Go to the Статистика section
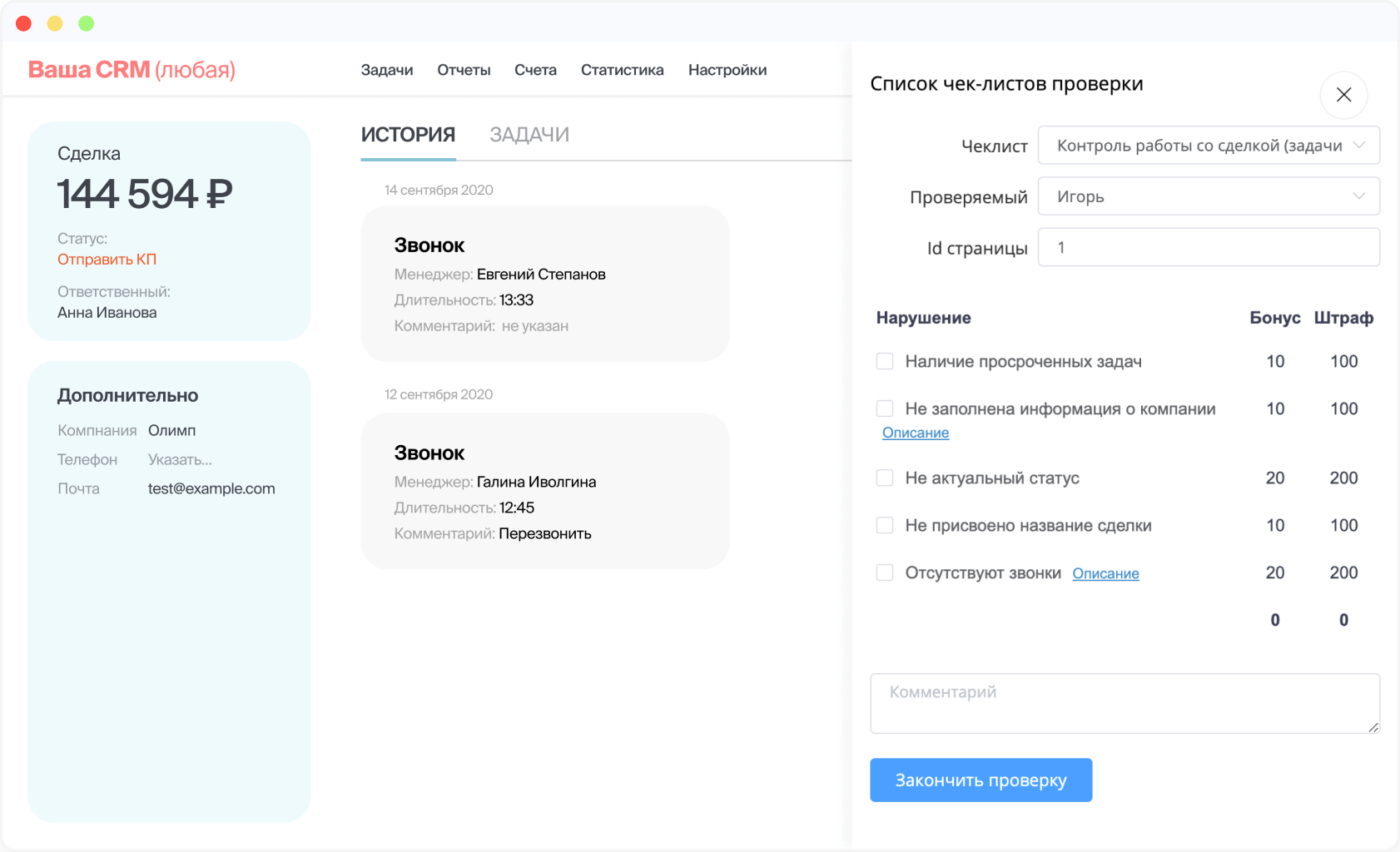1400x852 pixels. tap(622, 70)
